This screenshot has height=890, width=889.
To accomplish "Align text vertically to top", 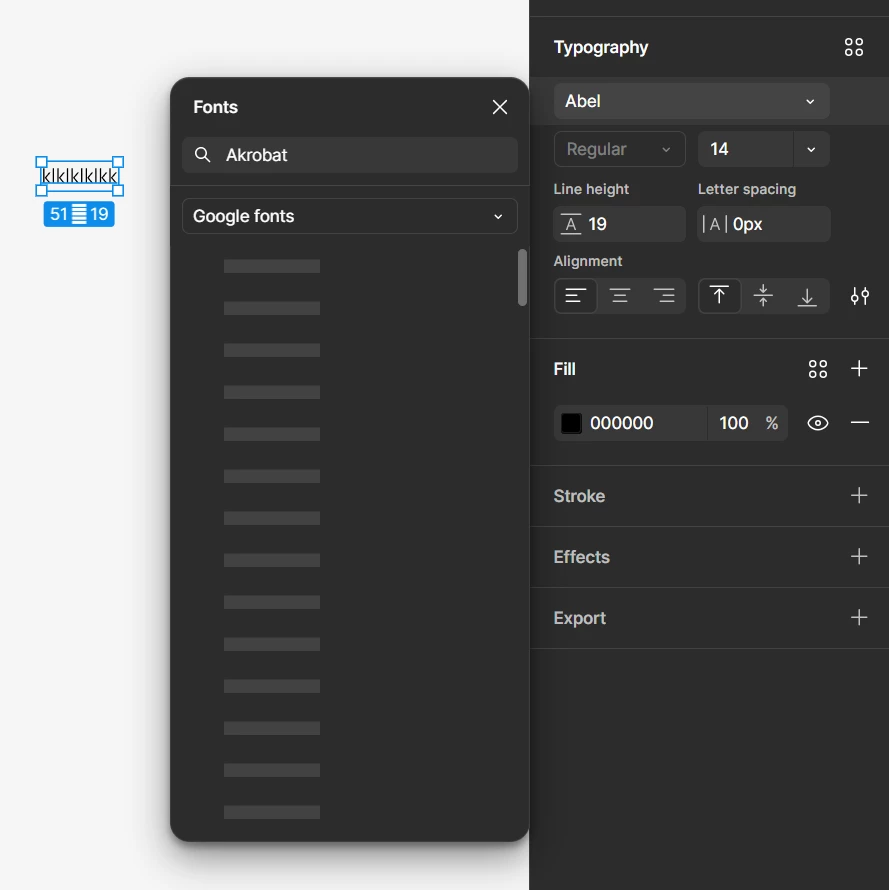I will point(719,296).
